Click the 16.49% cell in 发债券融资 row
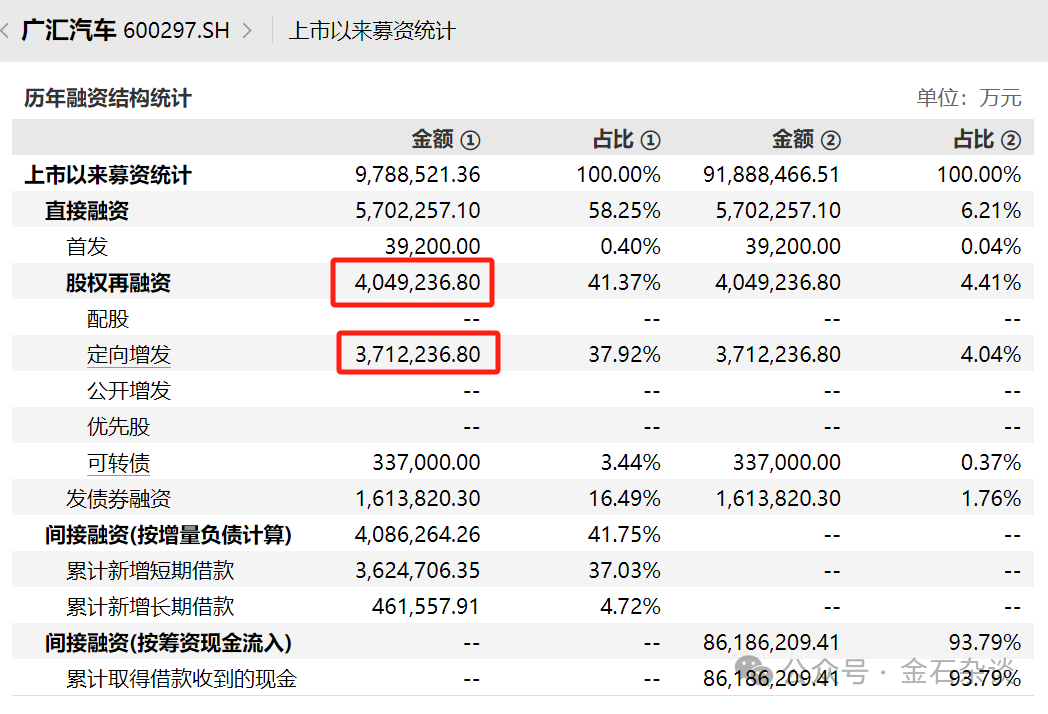 coord(624,499)
